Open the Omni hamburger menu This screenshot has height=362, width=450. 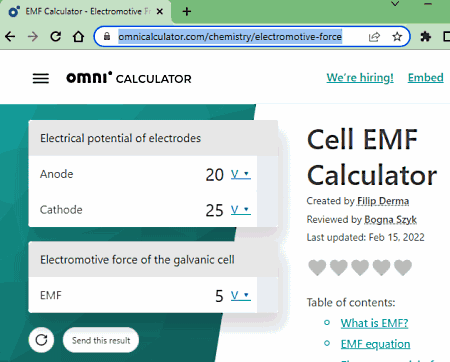(41, 78)
